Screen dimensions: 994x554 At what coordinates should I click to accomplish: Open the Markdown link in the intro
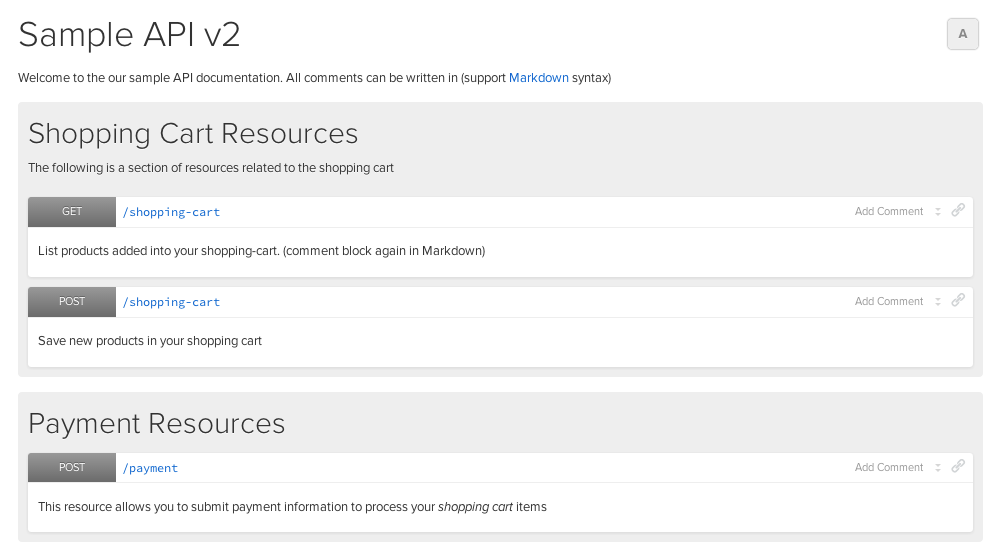pyautogui.click(x=538, y=78)
